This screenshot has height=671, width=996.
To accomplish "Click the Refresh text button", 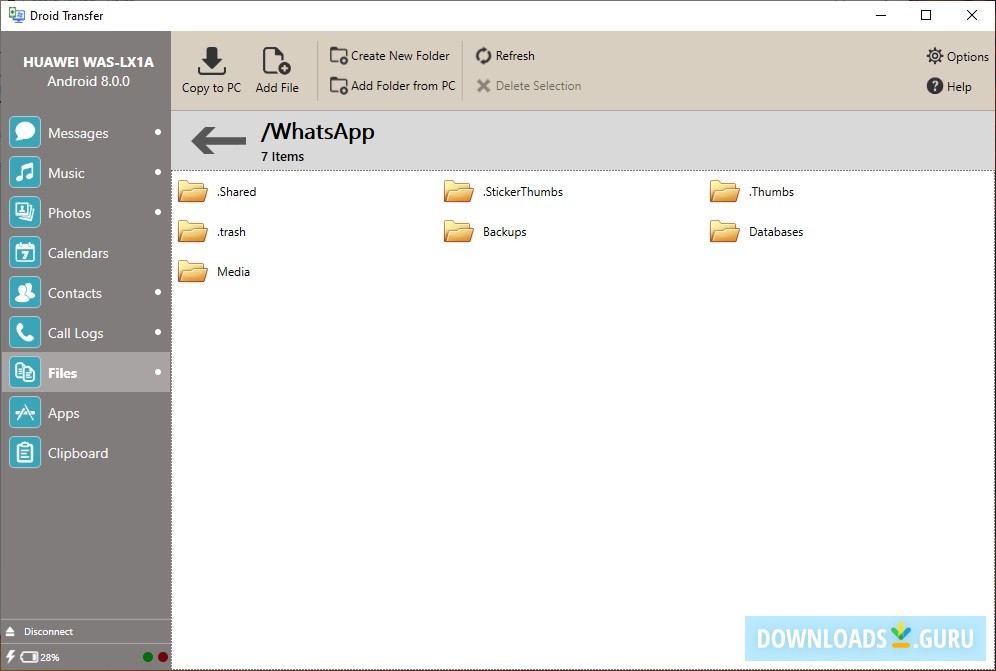I will point(515,56).
